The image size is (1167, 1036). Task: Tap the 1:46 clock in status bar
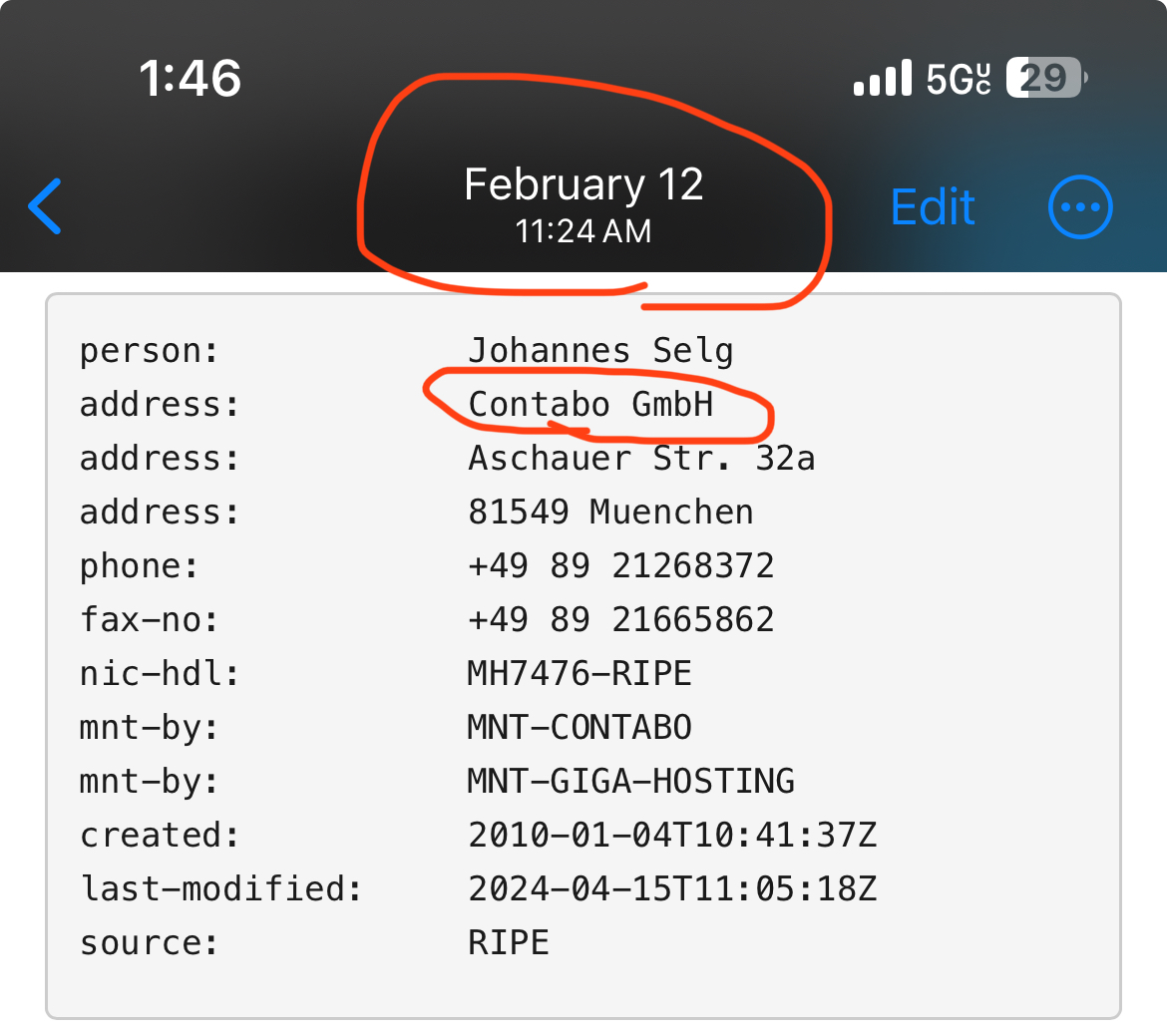(191, 78)
